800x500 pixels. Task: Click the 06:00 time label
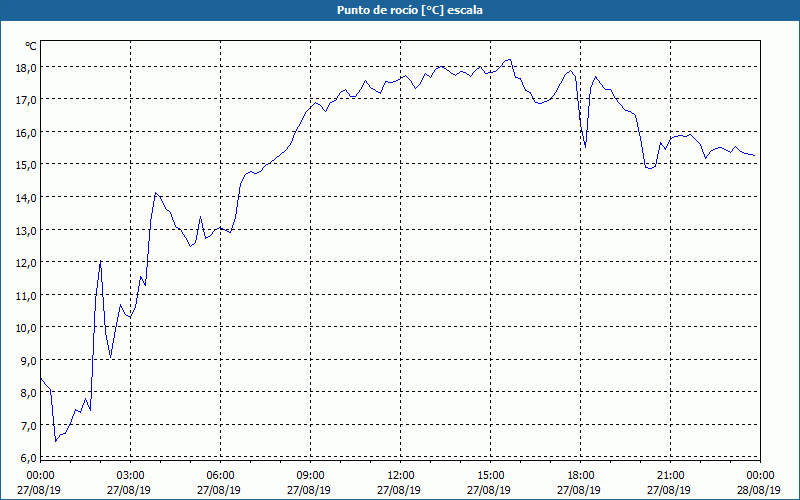(x=220, y=476)
